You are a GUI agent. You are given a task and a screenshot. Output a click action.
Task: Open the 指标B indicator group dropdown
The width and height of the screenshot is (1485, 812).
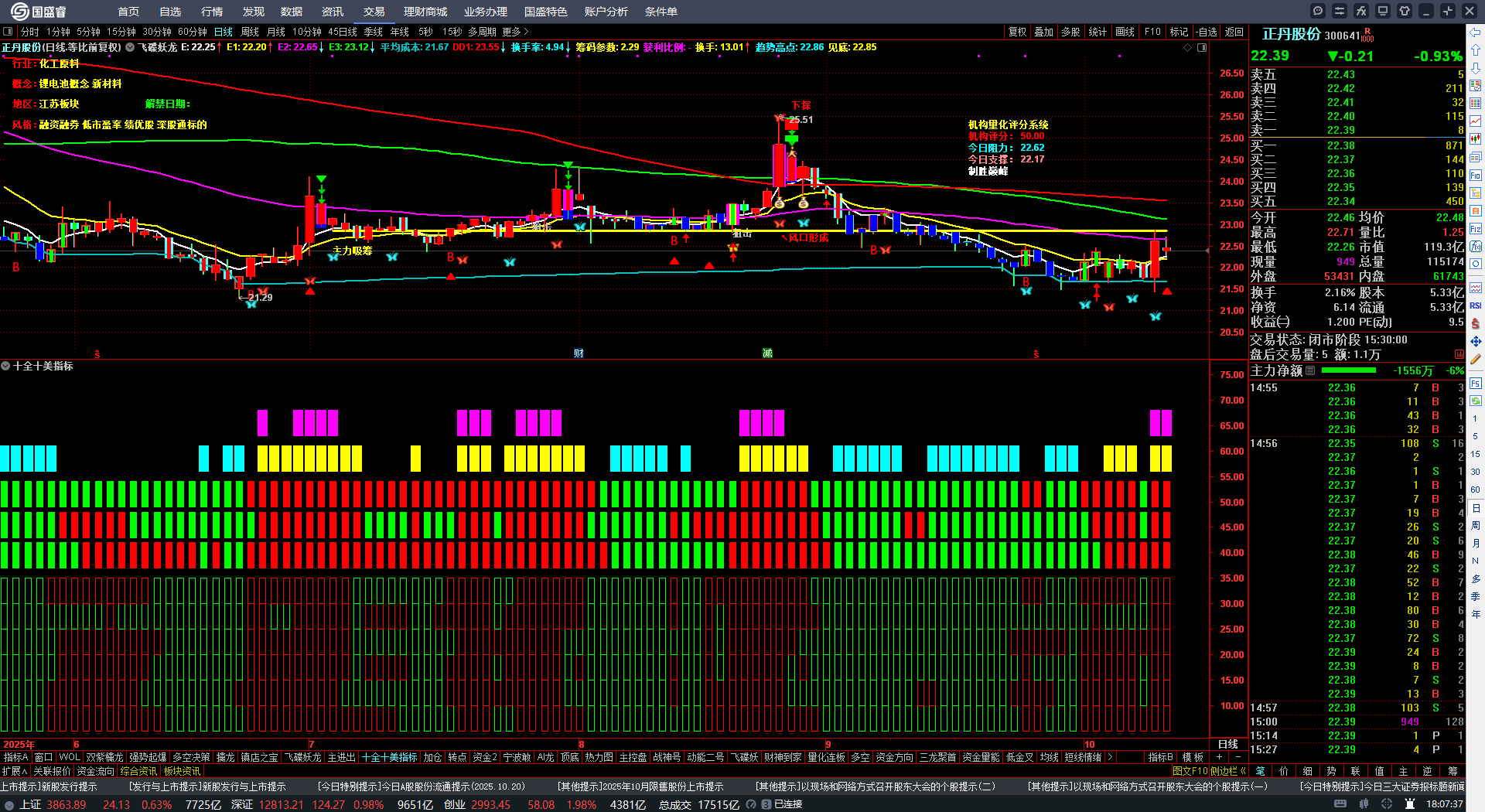pyautogui.click(x=1160, y=757)
